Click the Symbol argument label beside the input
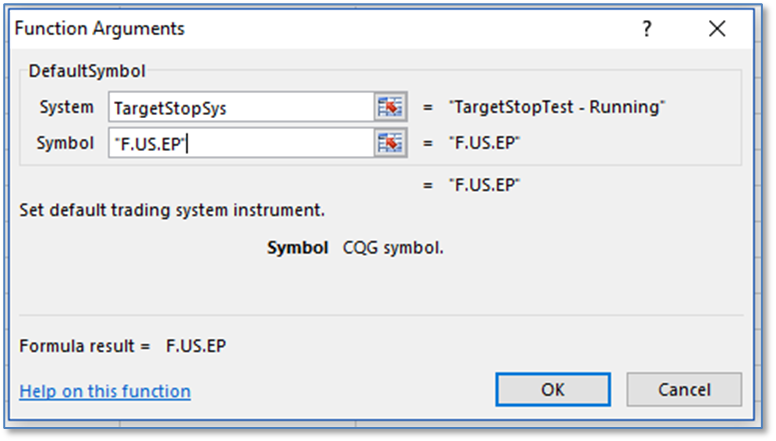The width and height of the screenshot is (776, 441). [x=65, y=143]
